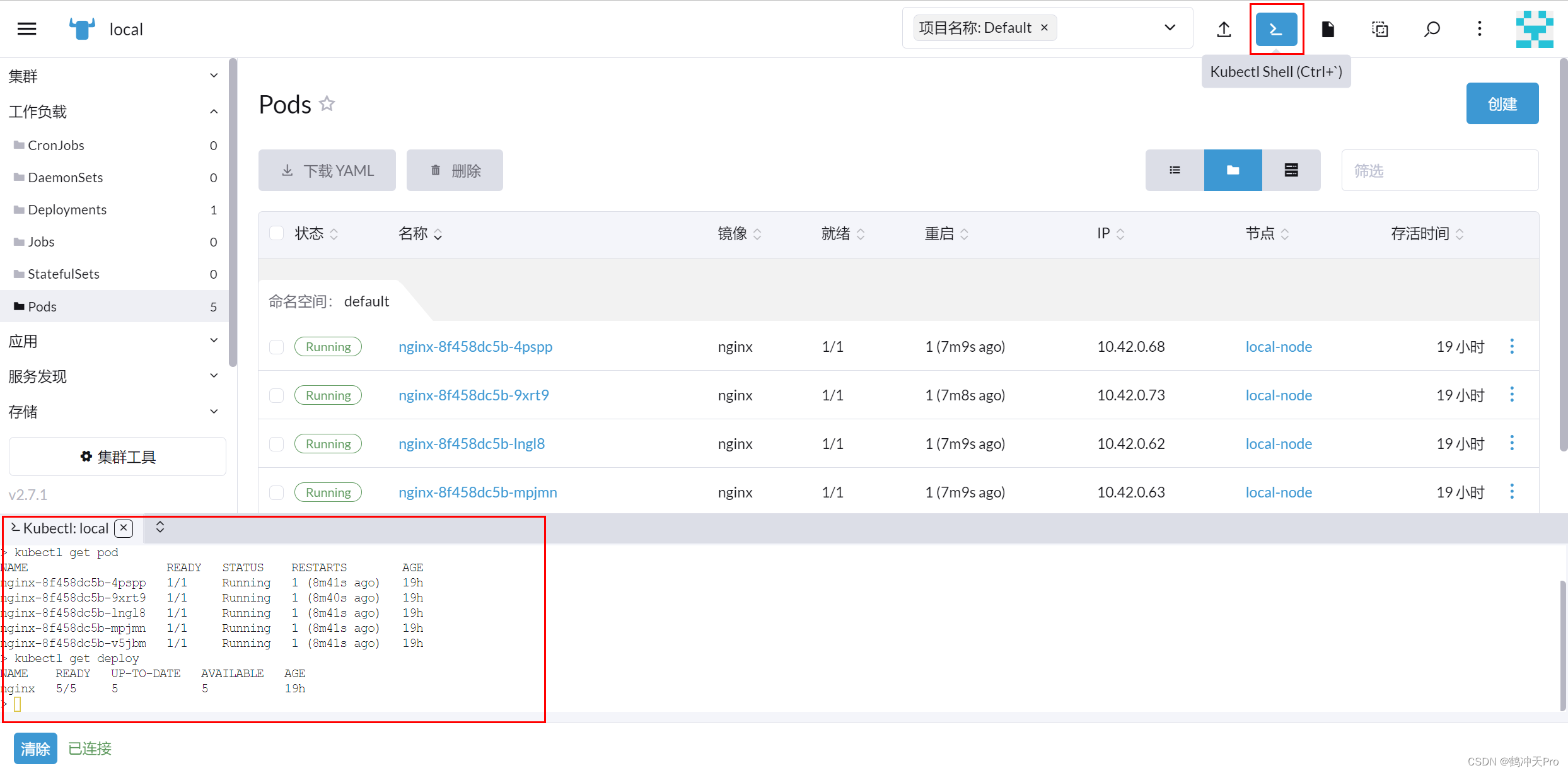The height and width of the screenshot is (773, 1568).
Task: Switch to group by node view
Action: (x=1291, y=170)
